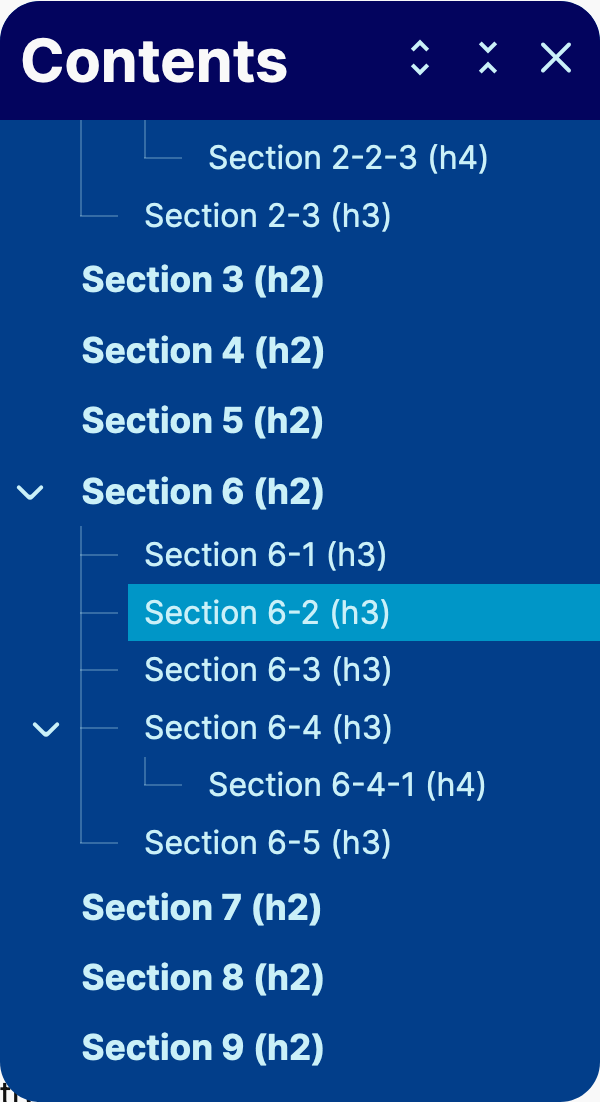Viewport: 600px width, 1102px height.
Task: Open Section 2-3 (h3) link
Action: [267, 216]
